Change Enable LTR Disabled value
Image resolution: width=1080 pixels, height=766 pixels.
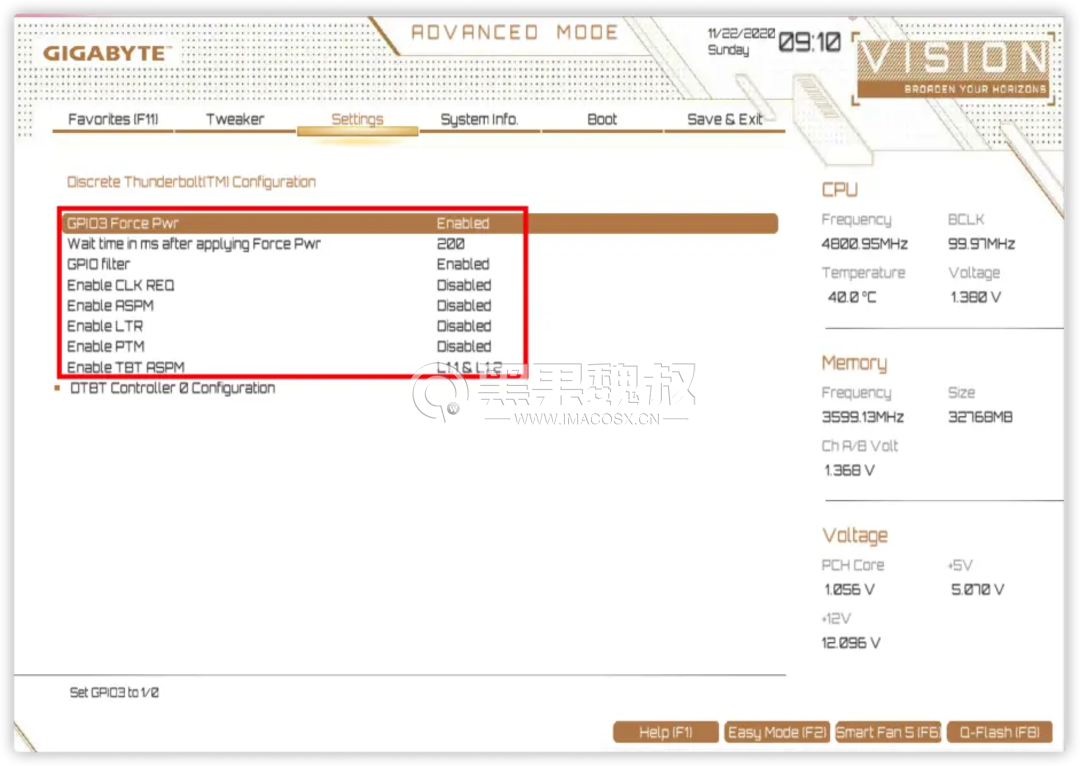coord(464,326)
